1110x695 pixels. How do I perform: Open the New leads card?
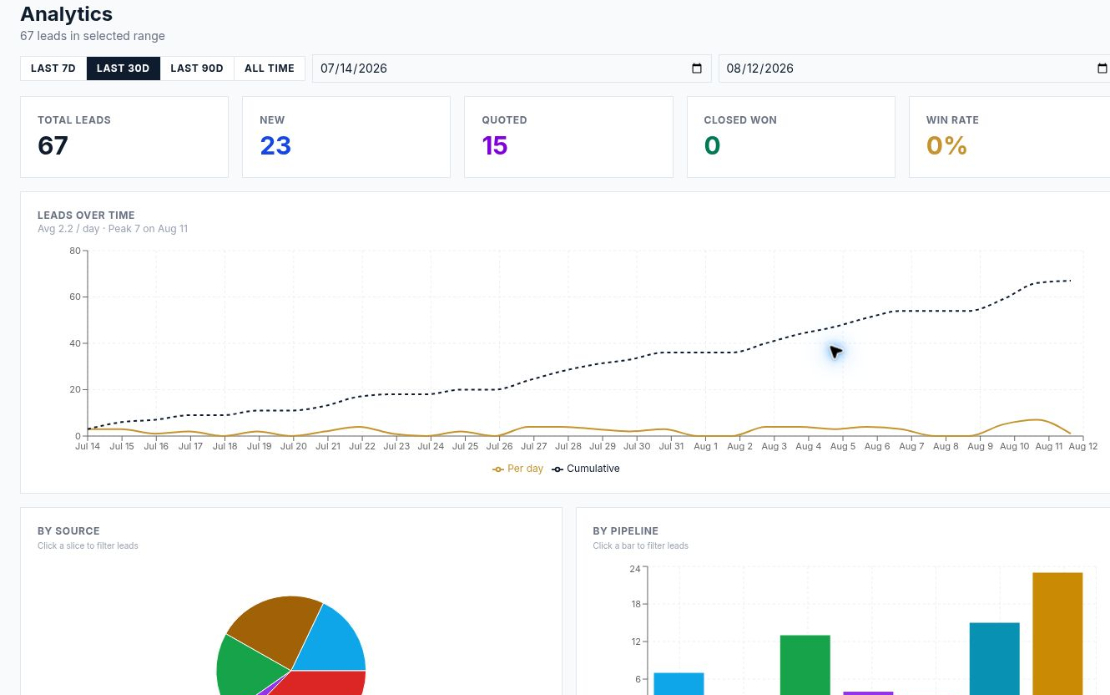[346, 137]
